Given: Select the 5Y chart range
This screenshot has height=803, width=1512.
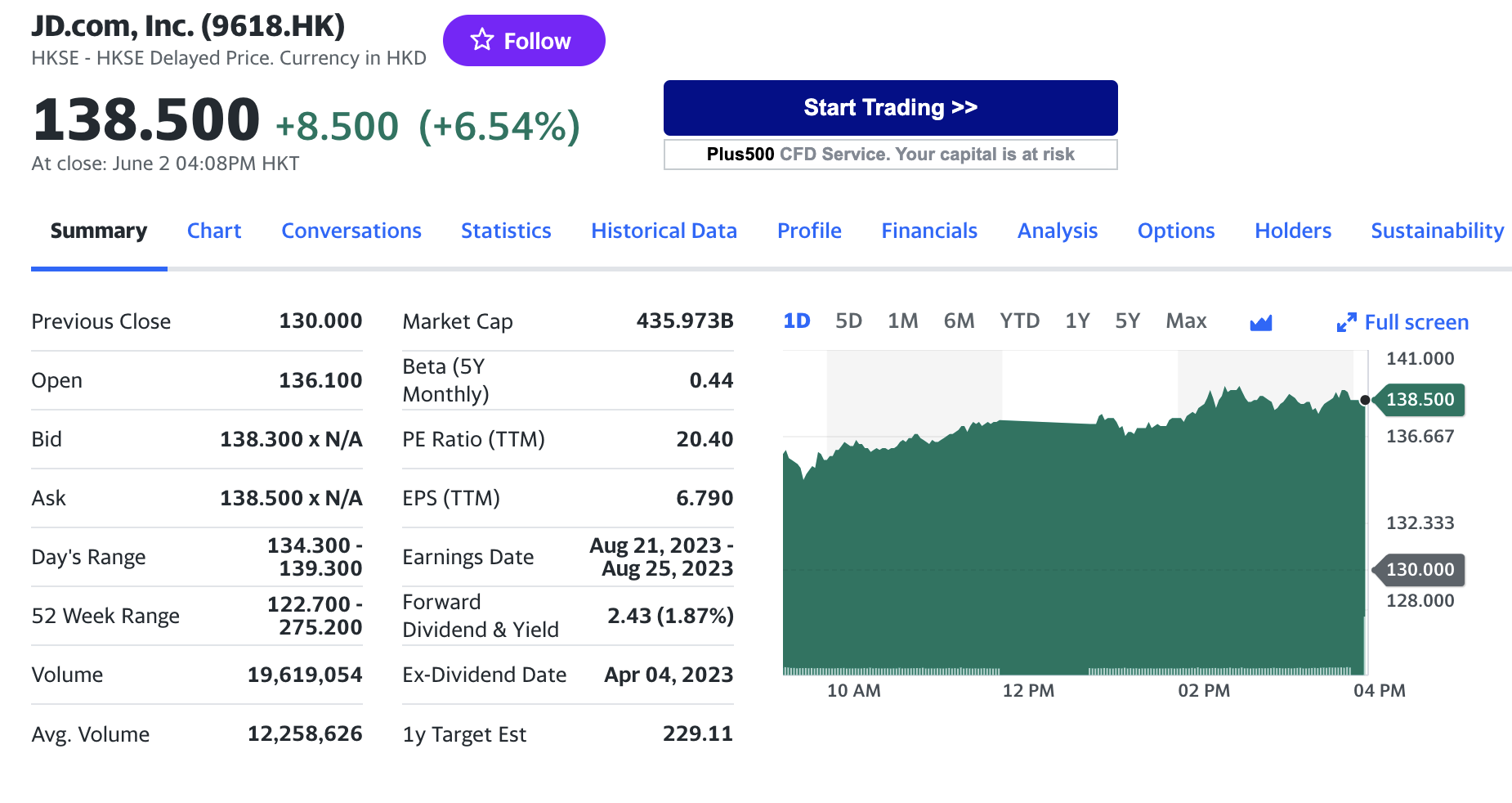Looking at the screenshot, I should pyautogui.click(x=1127, y=321).
